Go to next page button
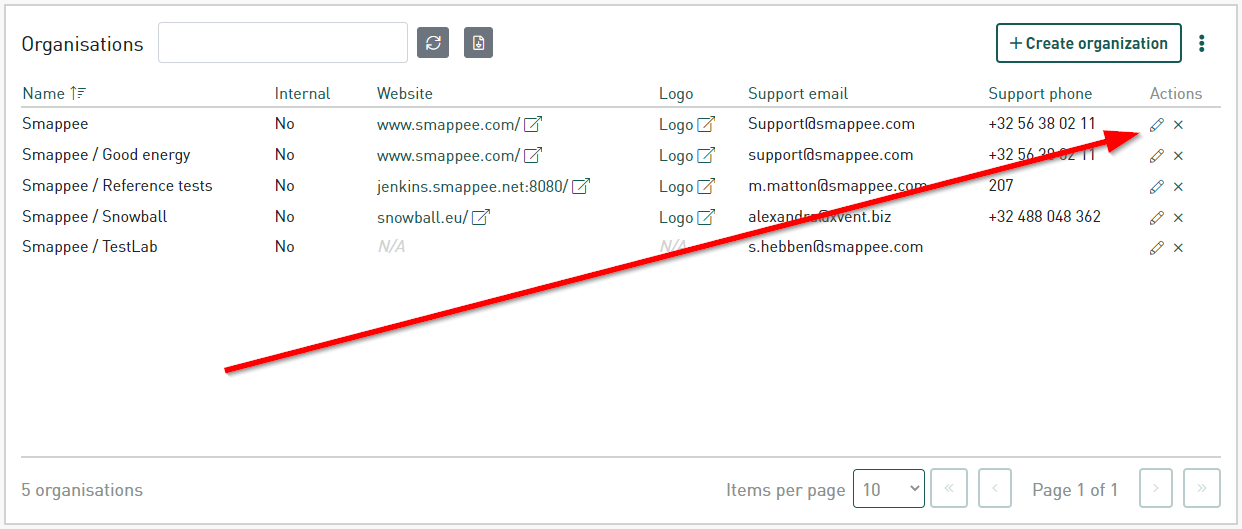 (x=1156, y=489)
